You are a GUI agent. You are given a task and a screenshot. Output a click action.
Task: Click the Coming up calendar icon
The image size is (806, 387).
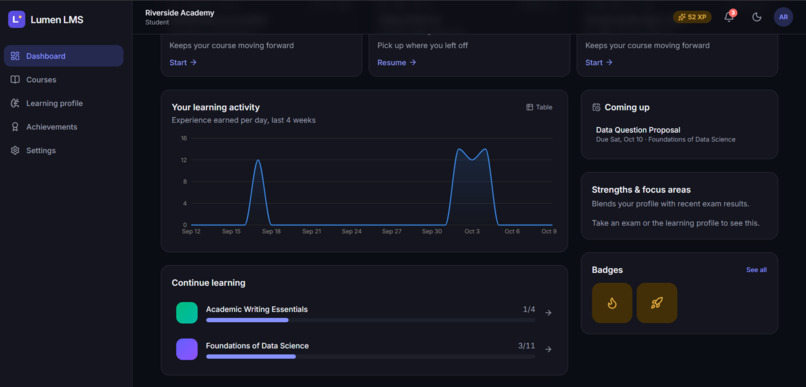tap(596, 107)
